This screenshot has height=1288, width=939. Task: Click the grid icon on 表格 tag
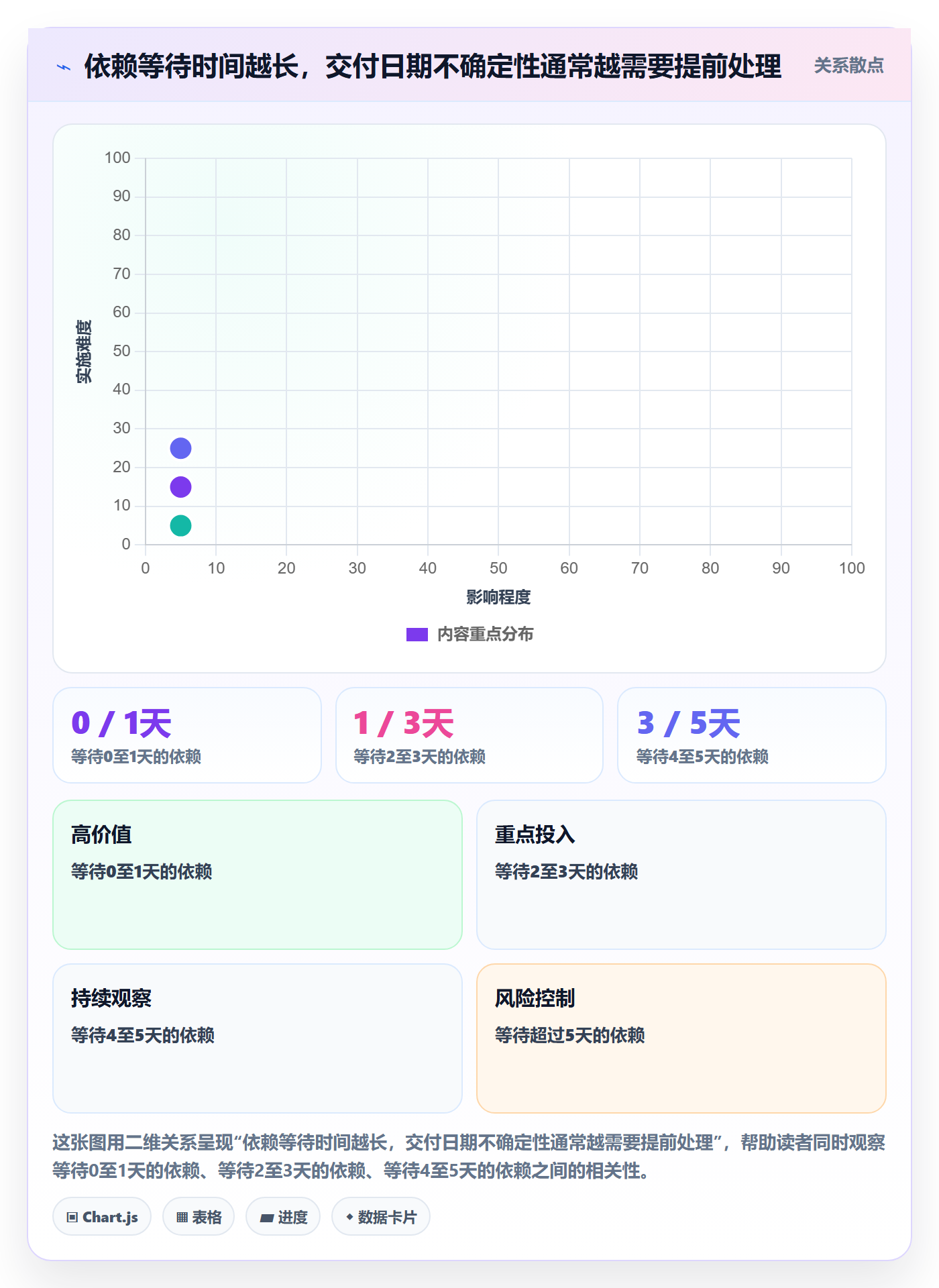point(182,1218)
